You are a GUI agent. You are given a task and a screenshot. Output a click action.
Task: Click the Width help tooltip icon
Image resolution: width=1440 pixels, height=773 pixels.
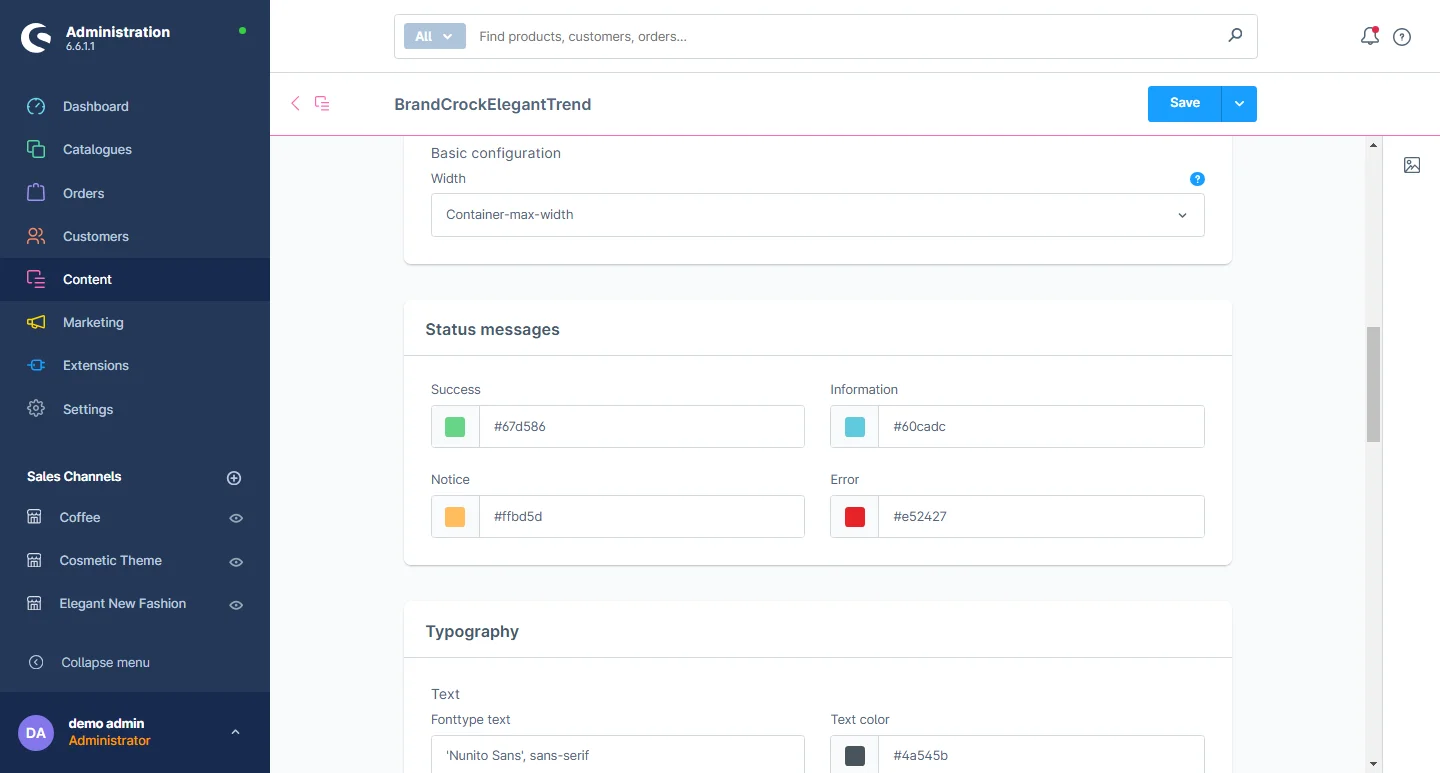(x=1197, y=179)
